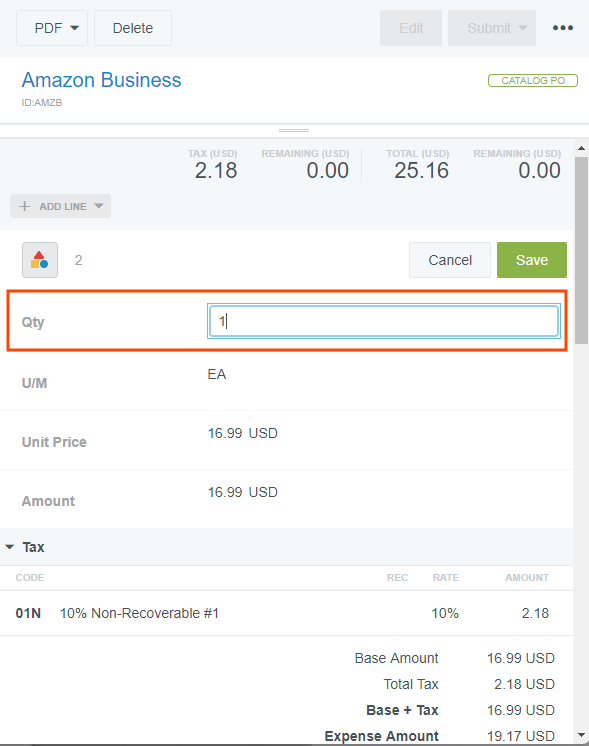Click the panel resize grip handle
This screenshot has height=746, width=589.
tap(294, 130)
